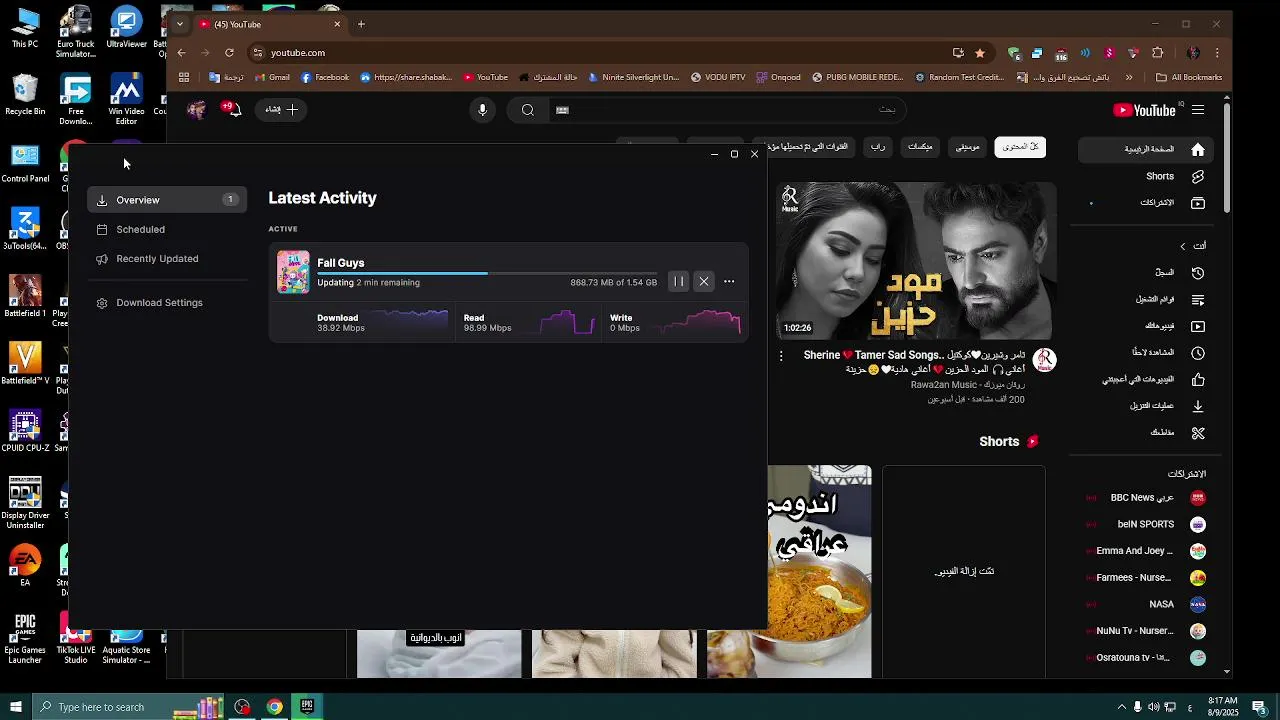Open the Rawa2an Music channel avatar
The height and width of the screenshot is (720, 1280).
click(1044, 360)
